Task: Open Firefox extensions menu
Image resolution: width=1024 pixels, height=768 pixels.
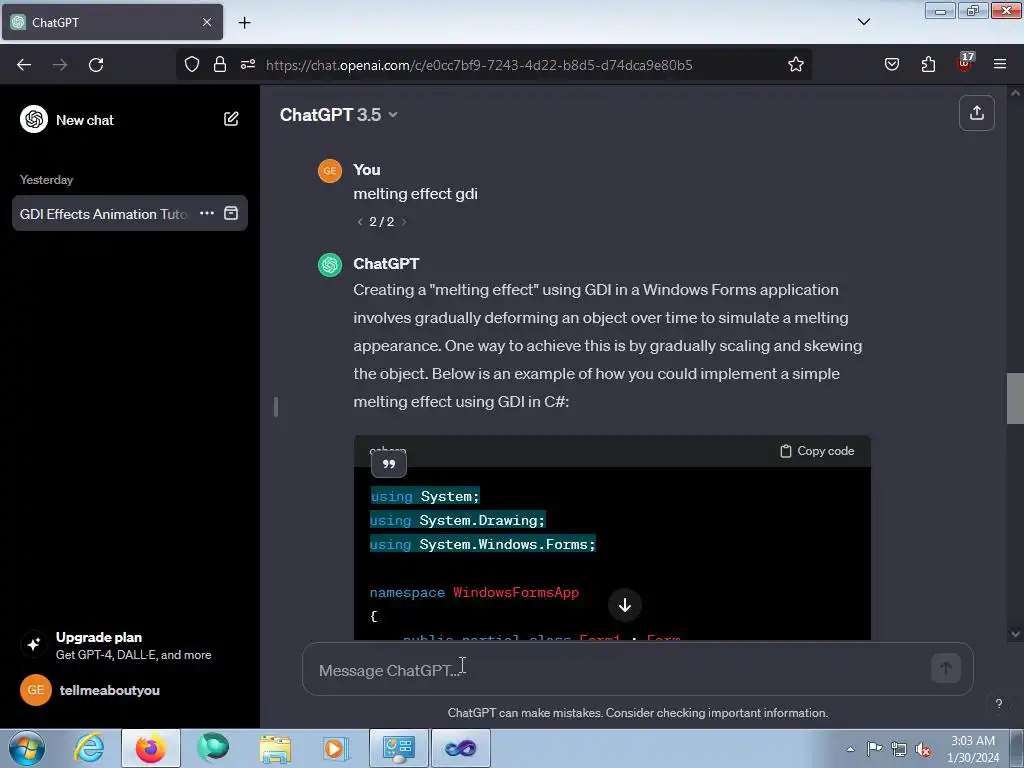Action: (928, 64)
